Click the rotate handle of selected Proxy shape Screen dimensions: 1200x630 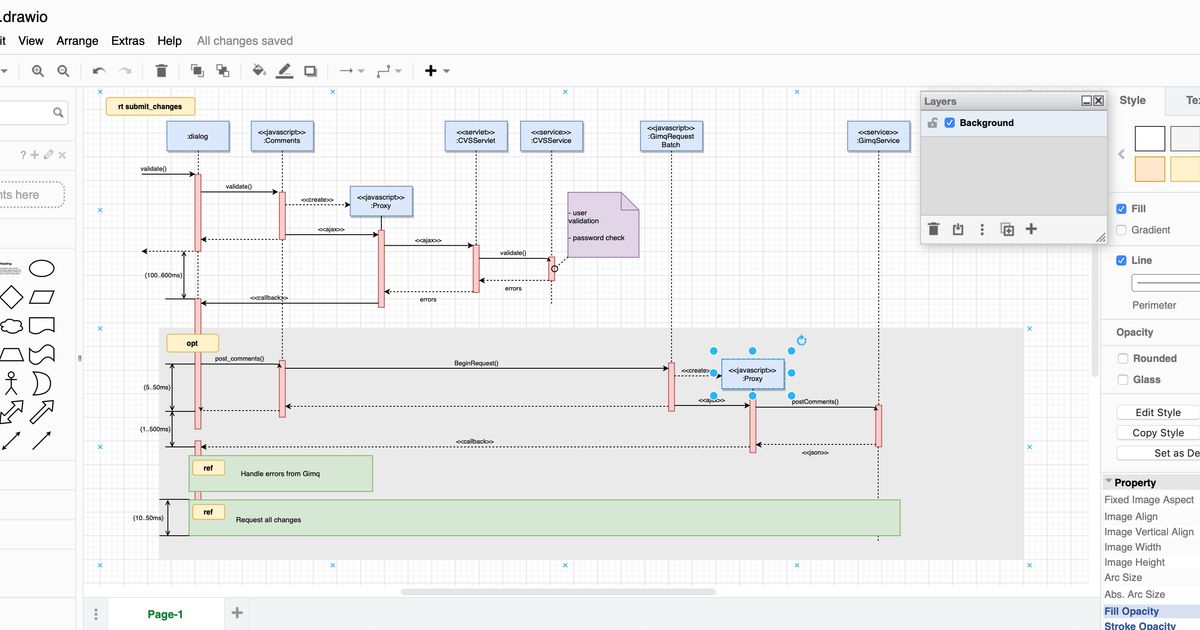coord(801,341)
